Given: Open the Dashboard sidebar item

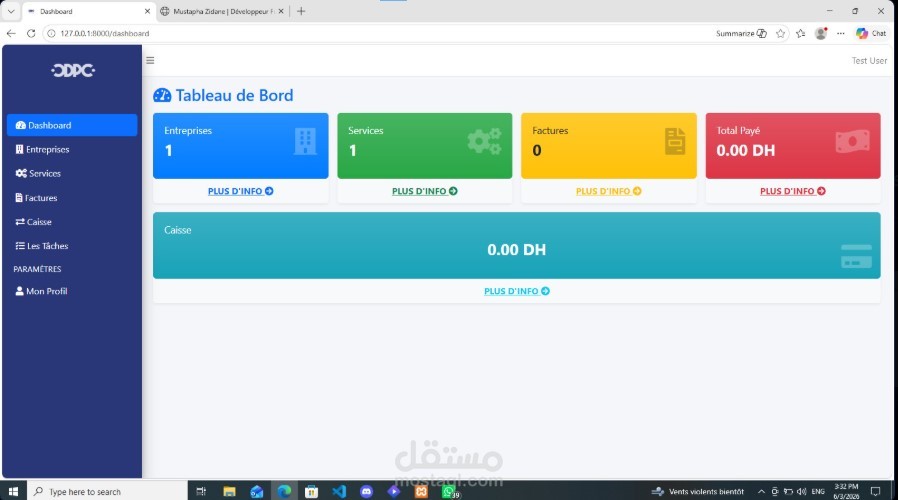Looking at the screenshot, I should click(x=72, y=125).
